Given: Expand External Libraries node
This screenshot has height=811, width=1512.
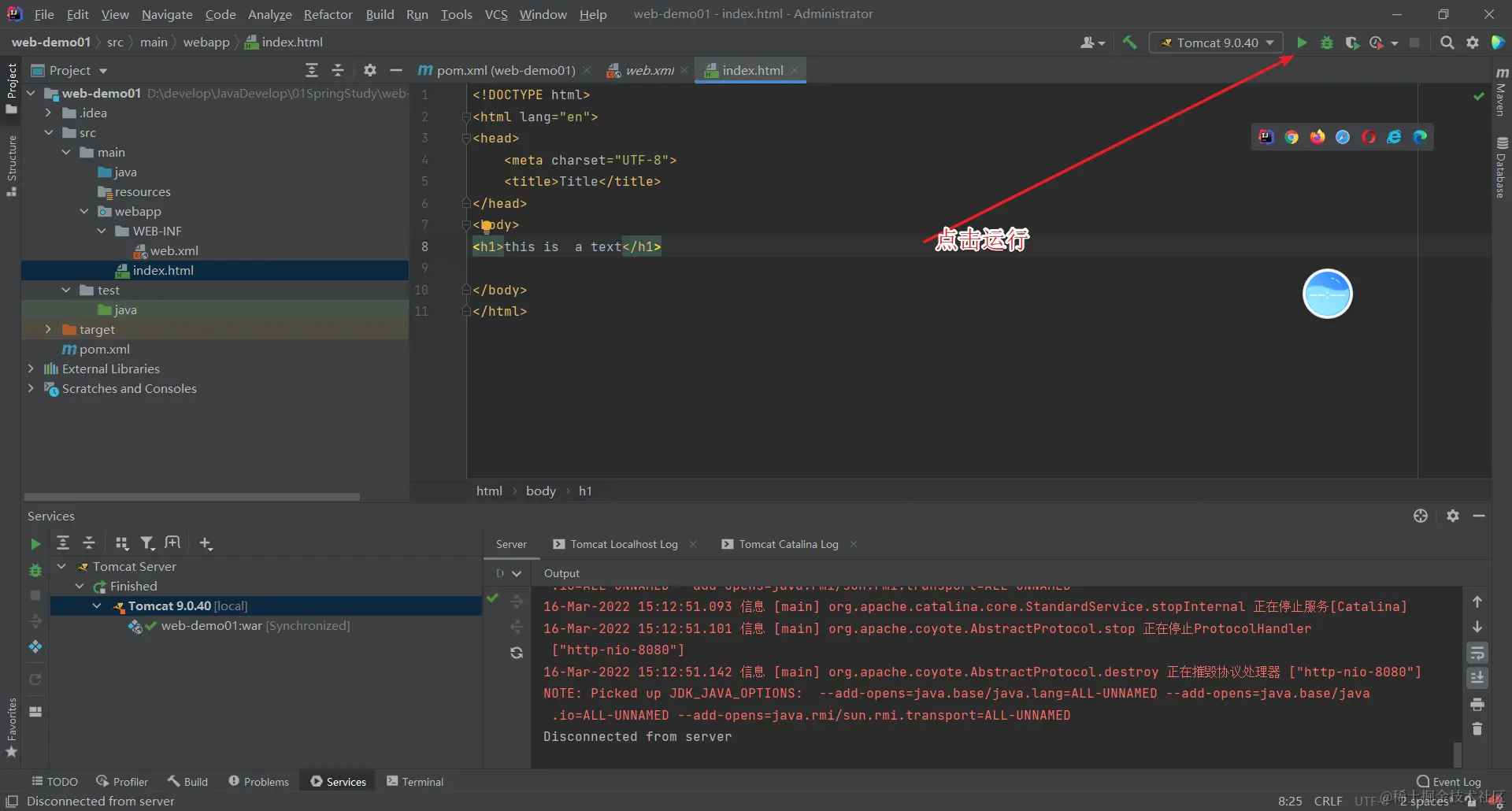Looking at the screenshot, I should (31, 368).
